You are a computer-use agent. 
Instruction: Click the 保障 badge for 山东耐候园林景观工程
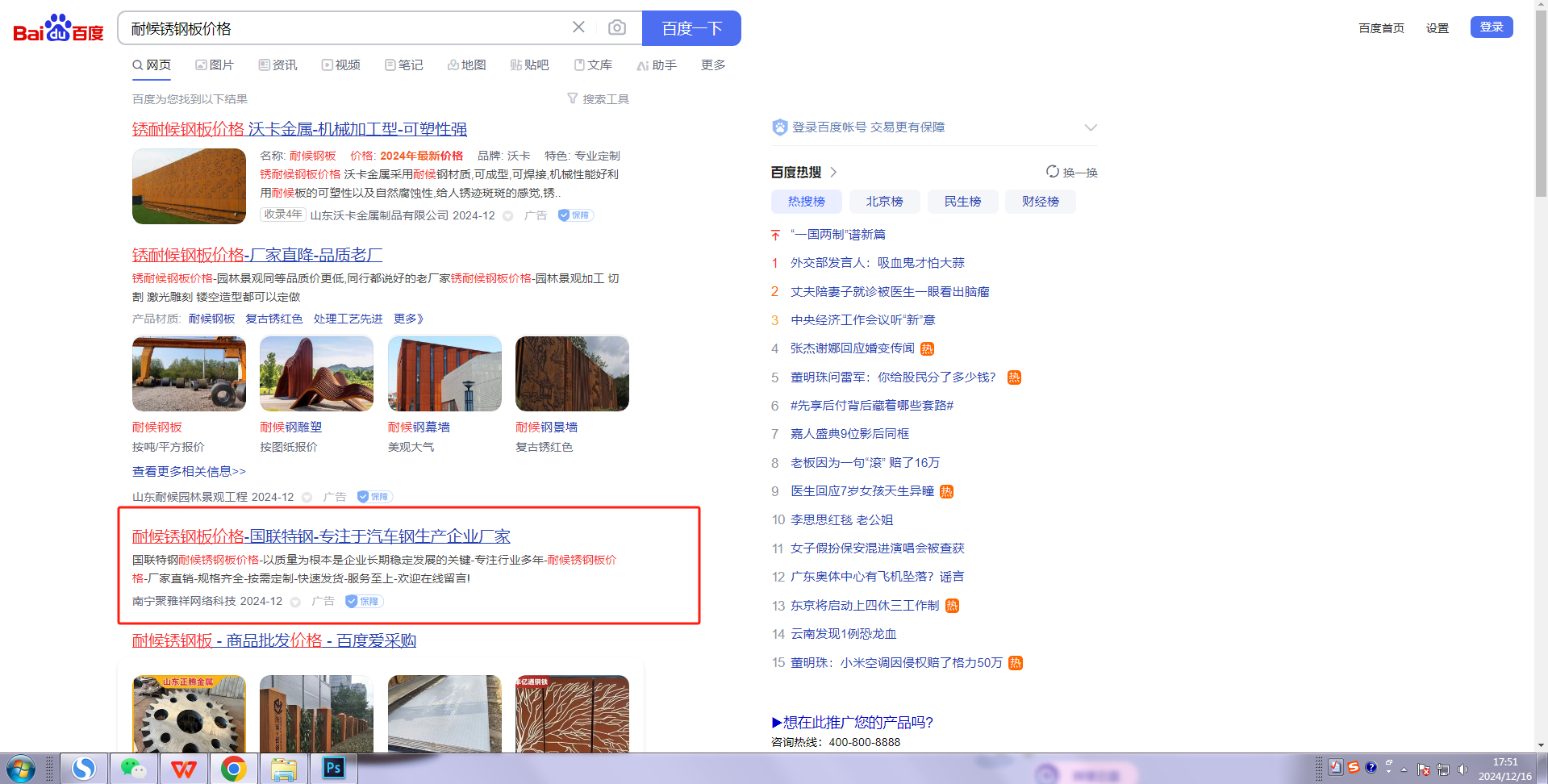(375, 497)
